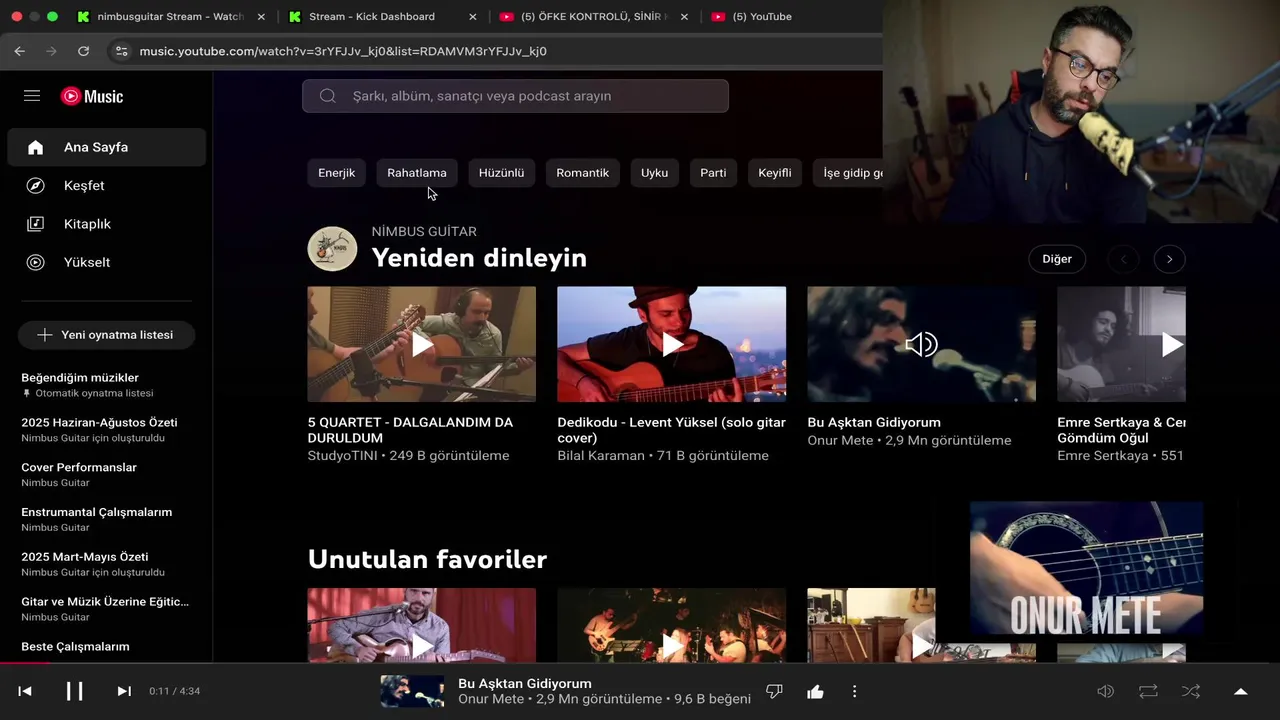This screenshot has height=720, width=1280.
Task: Click the plus icon of Yeni oynatma listesi
Action: point(44,335)
